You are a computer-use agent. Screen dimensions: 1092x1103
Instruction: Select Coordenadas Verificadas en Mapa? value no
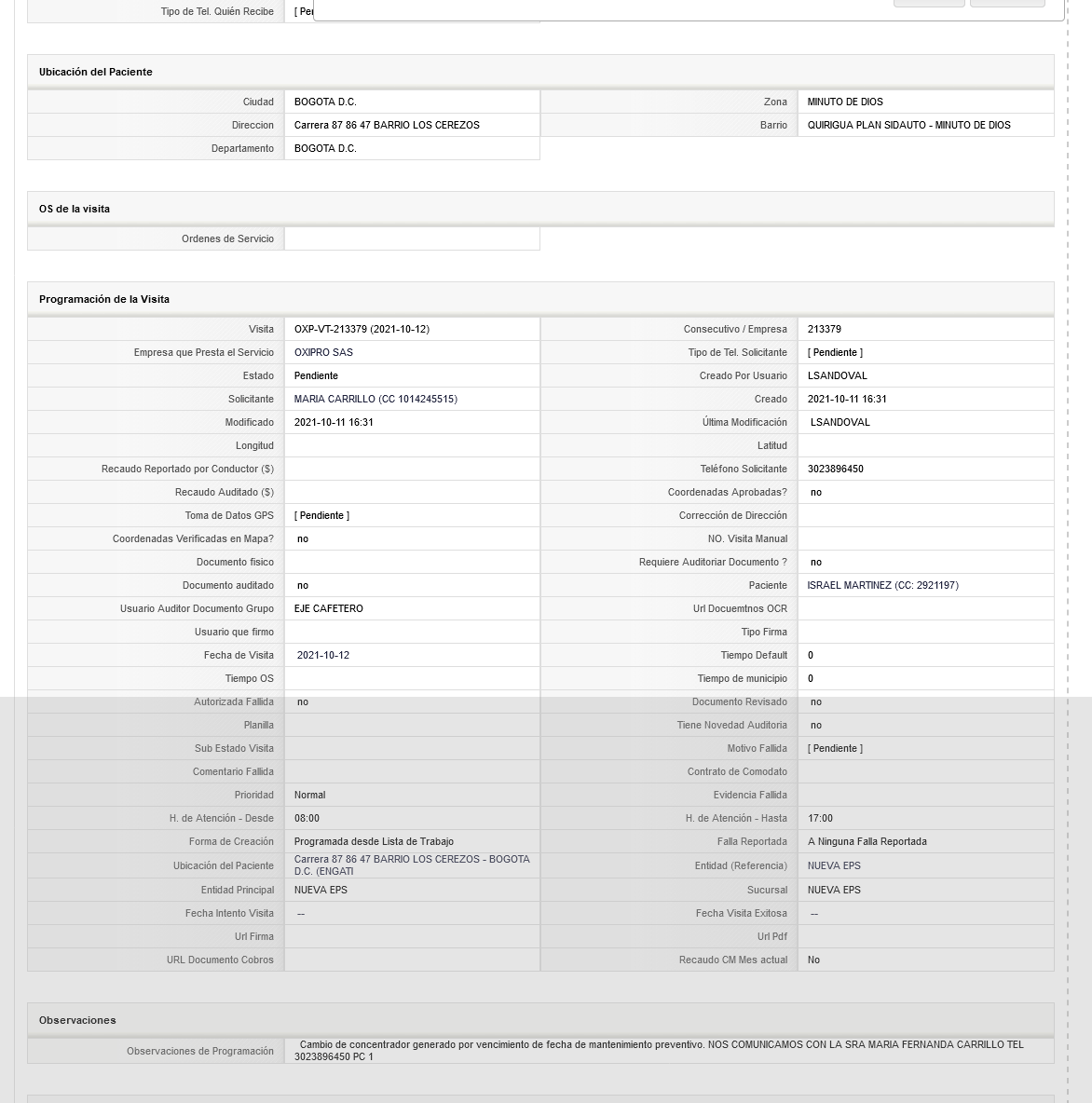[303, 538]
